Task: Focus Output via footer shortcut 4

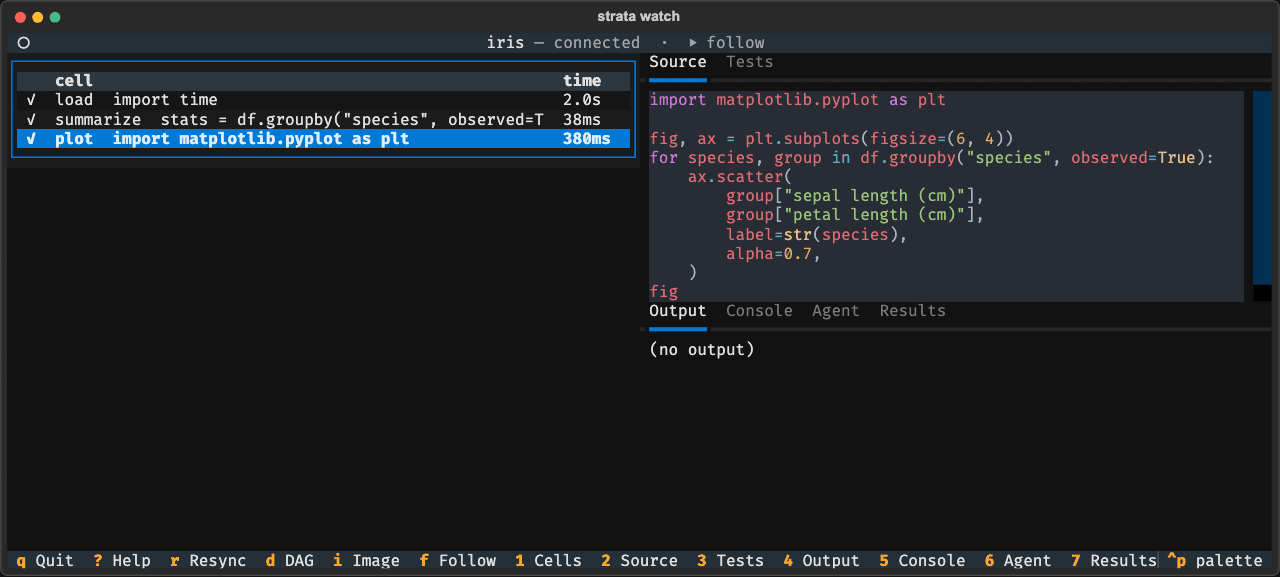Action: (822, 561)
